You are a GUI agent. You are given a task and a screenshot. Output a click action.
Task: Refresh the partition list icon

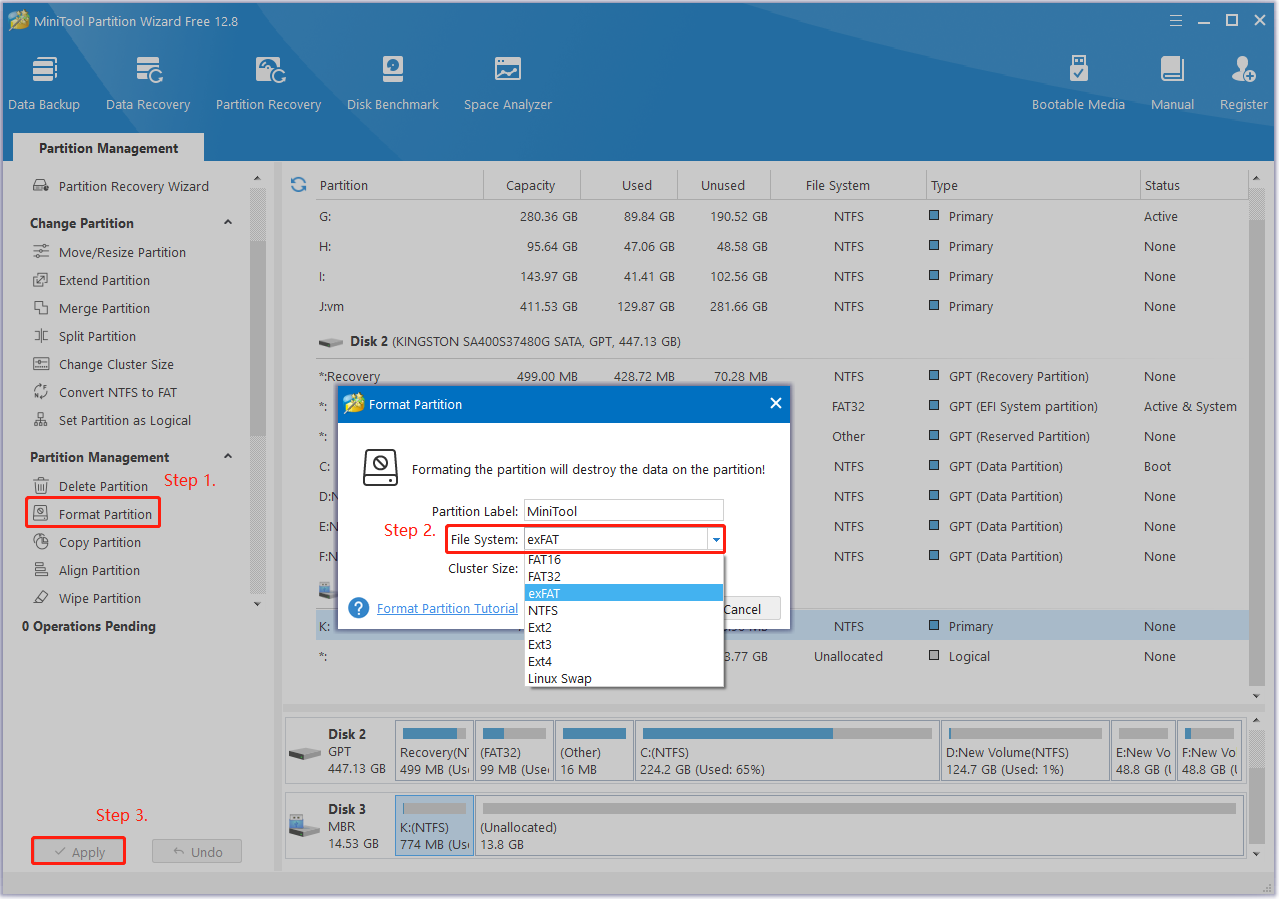coord(298,185)
